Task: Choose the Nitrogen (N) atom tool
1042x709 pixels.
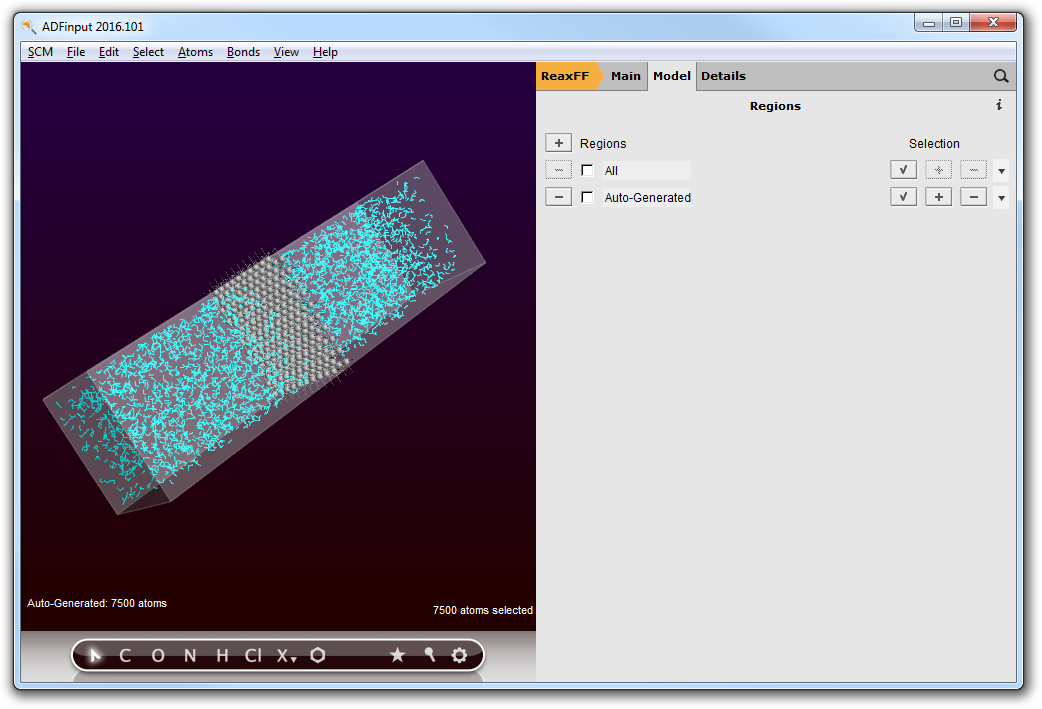Action: (x=190, y=656)
